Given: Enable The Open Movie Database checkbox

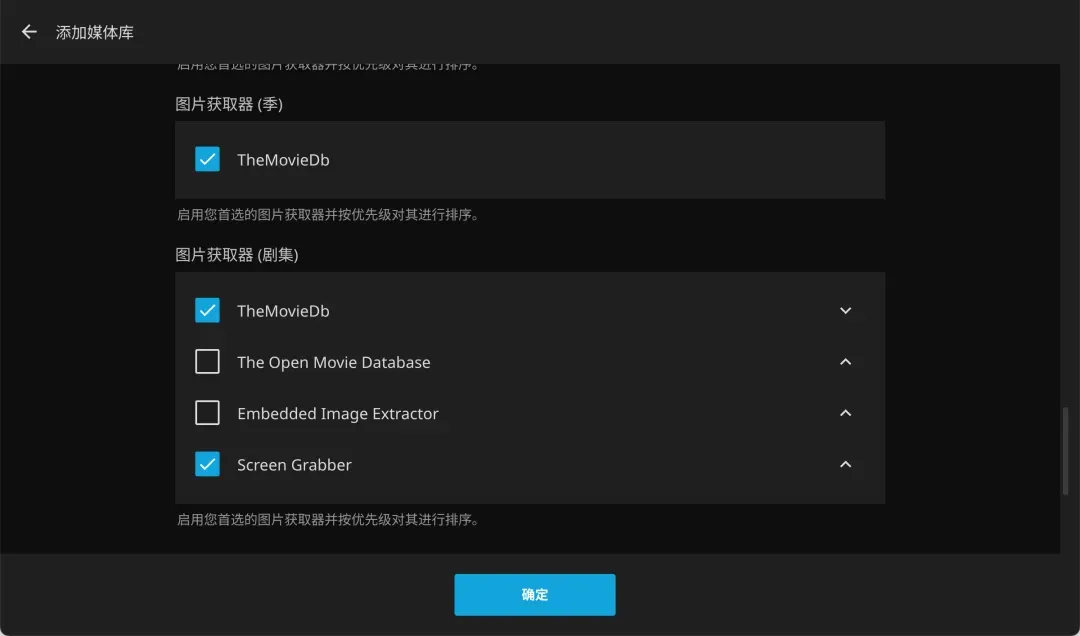Looking at the screenshot, I should click(207, 362).
